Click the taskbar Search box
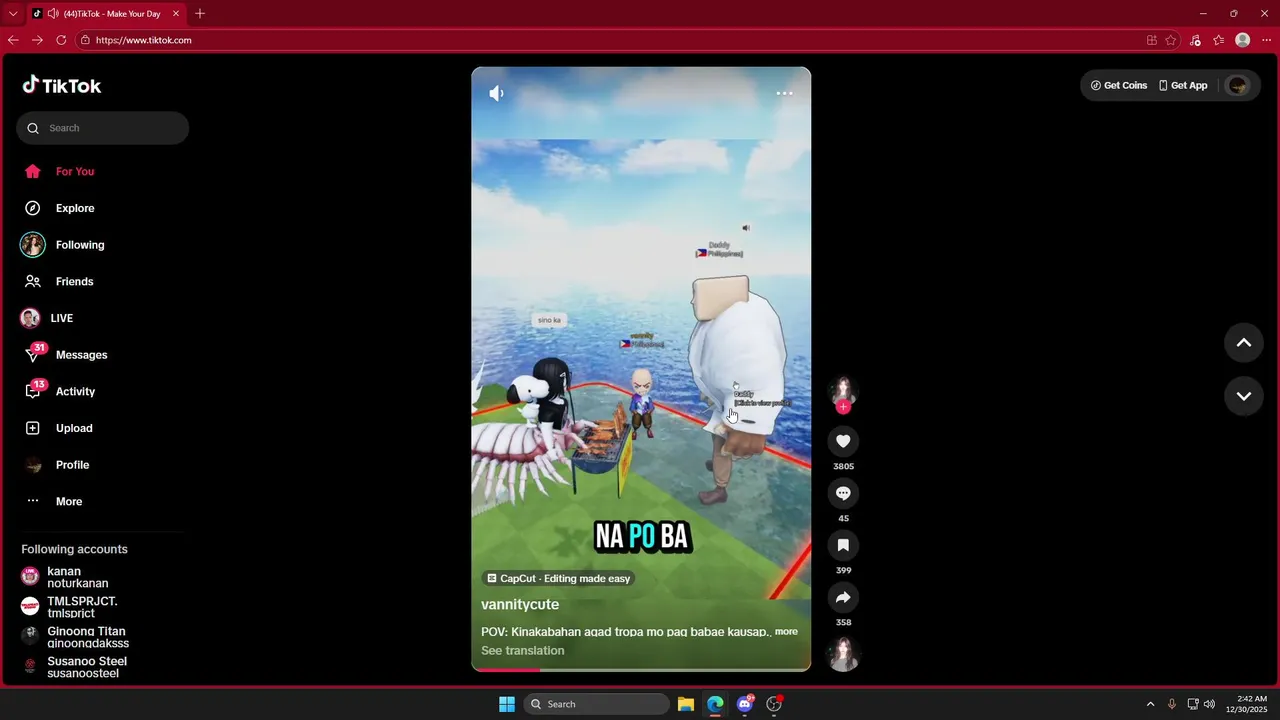The image size is (1280, 720). click(x=597, y=704)
